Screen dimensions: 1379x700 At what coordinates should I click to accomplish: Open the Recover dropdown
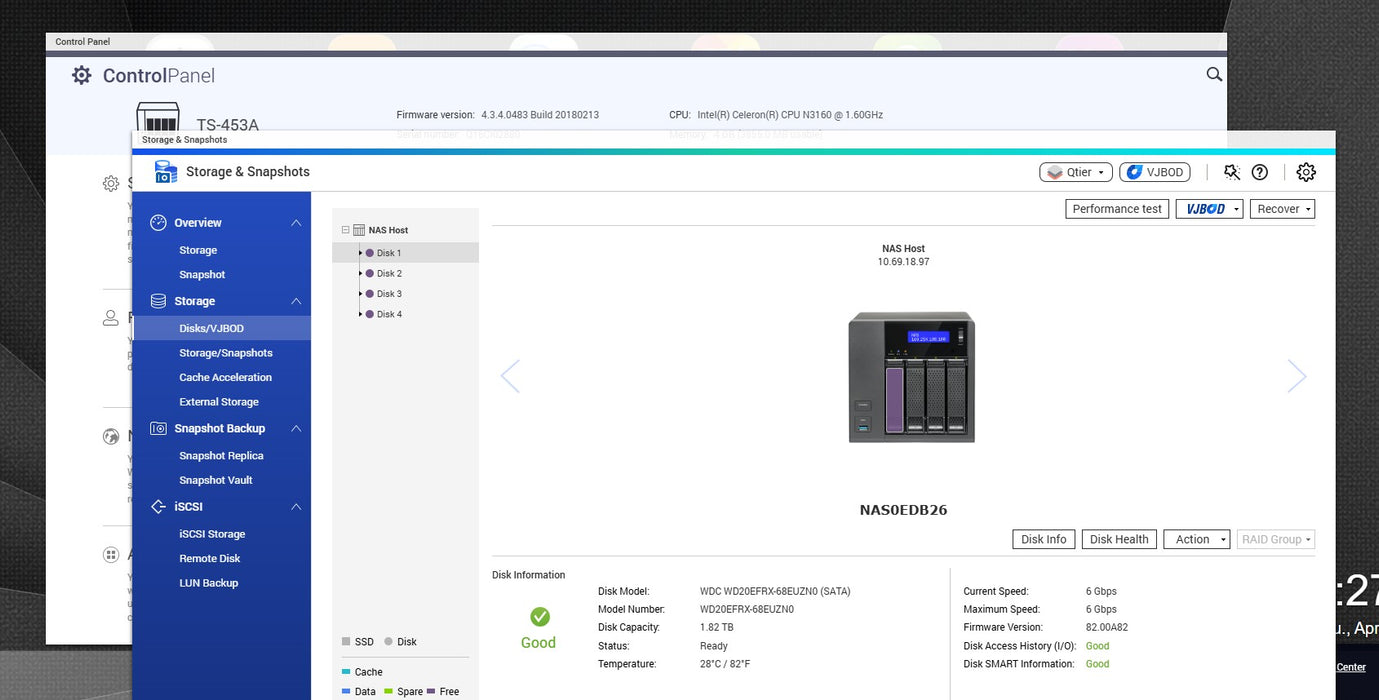1282,209
